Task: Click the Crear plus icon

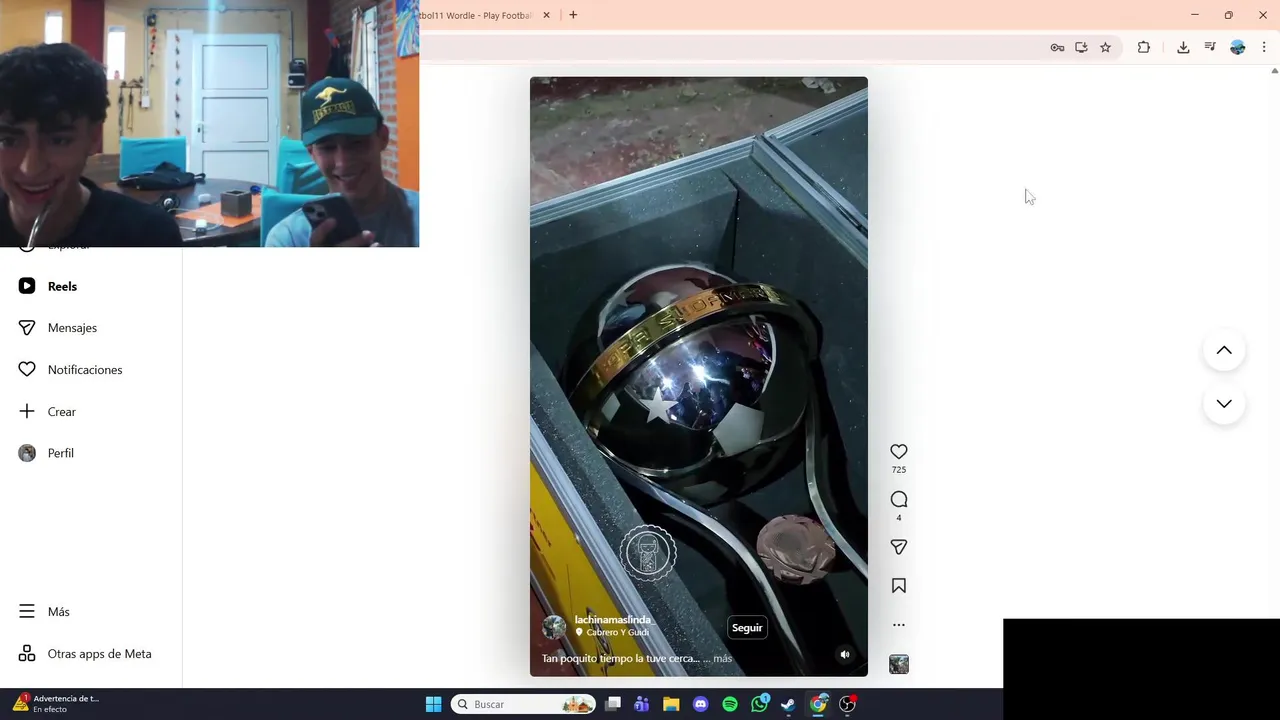Action: pos(27,412)
